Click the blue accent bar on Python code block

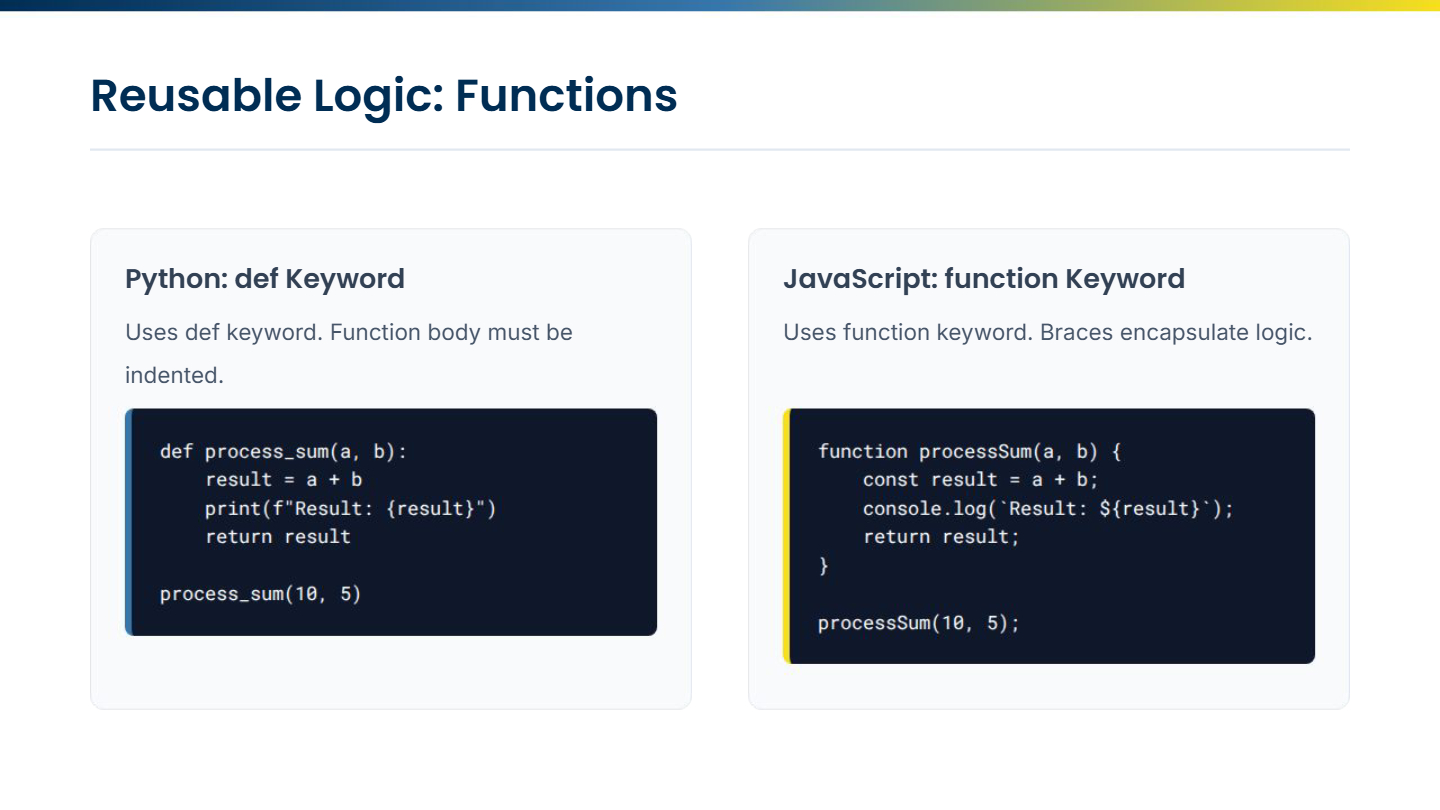[128, 522]
